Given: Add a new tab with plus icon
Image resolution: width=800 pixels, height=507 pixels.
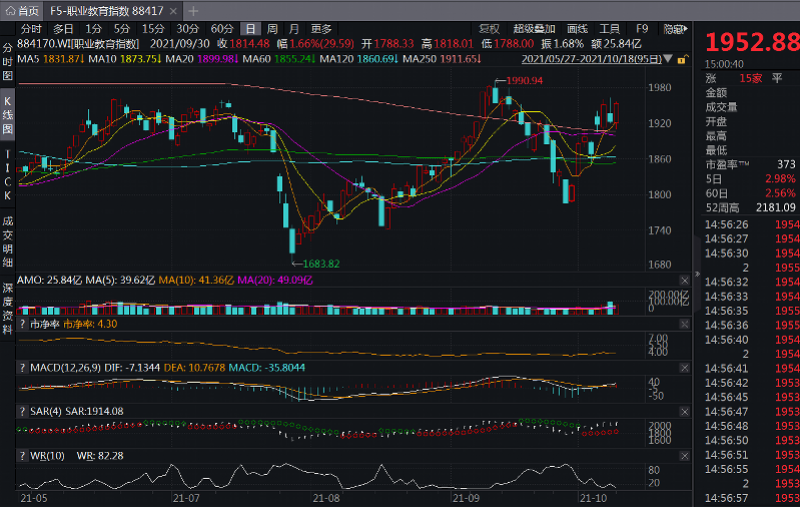Looking at the screenshot, I should coord(193,11).
